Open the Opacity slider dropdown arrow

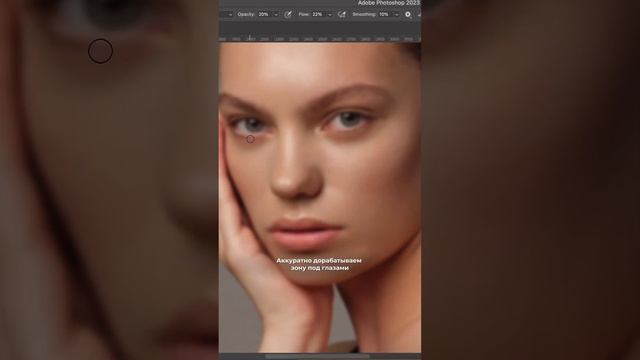(276, 15)
